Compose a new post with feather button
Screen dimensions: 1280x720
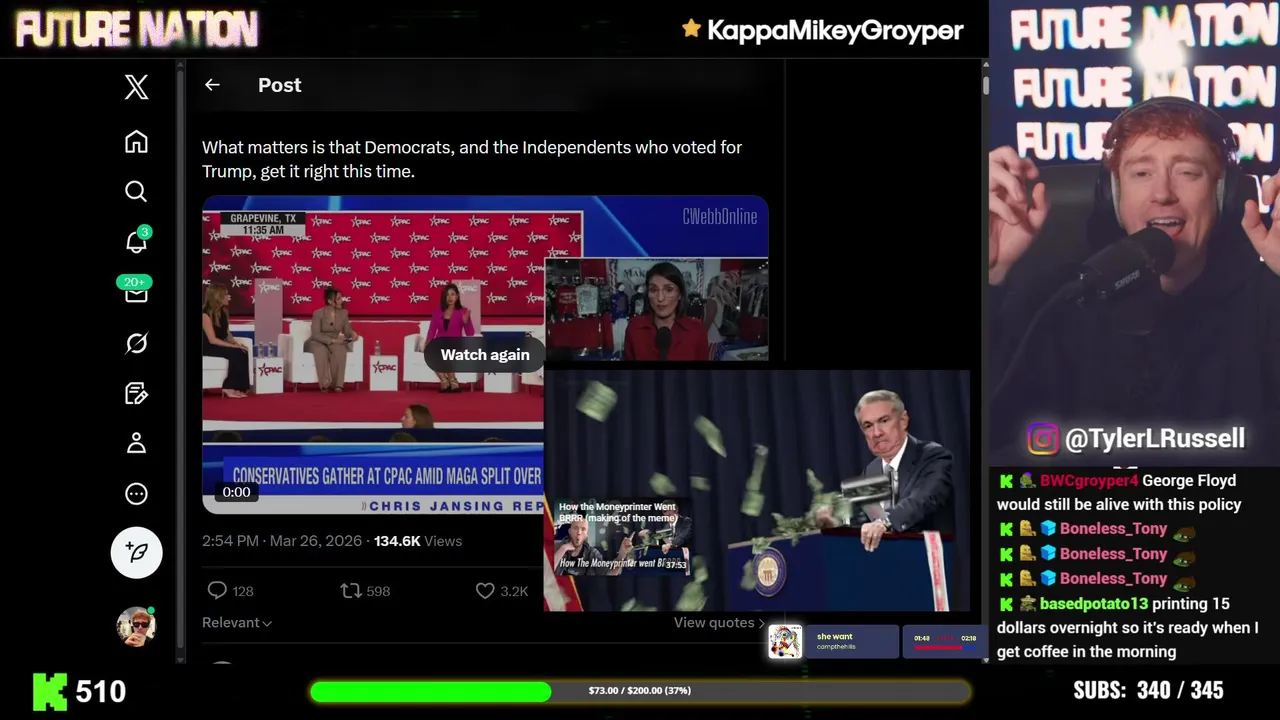136,552
